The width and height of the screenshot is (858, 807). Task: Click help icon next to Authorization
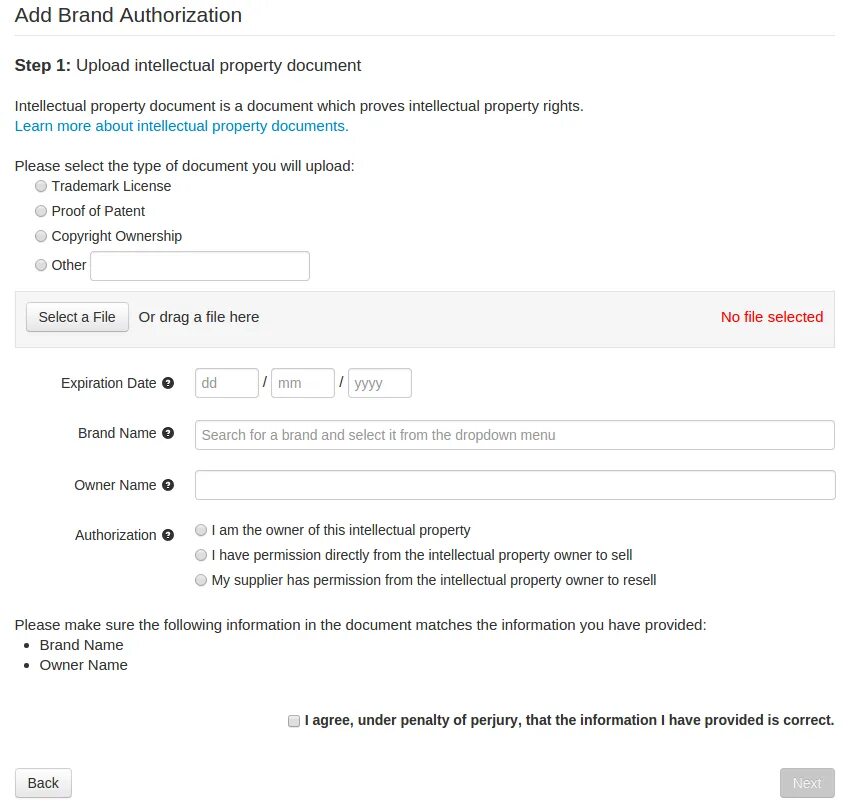point(168,535)
